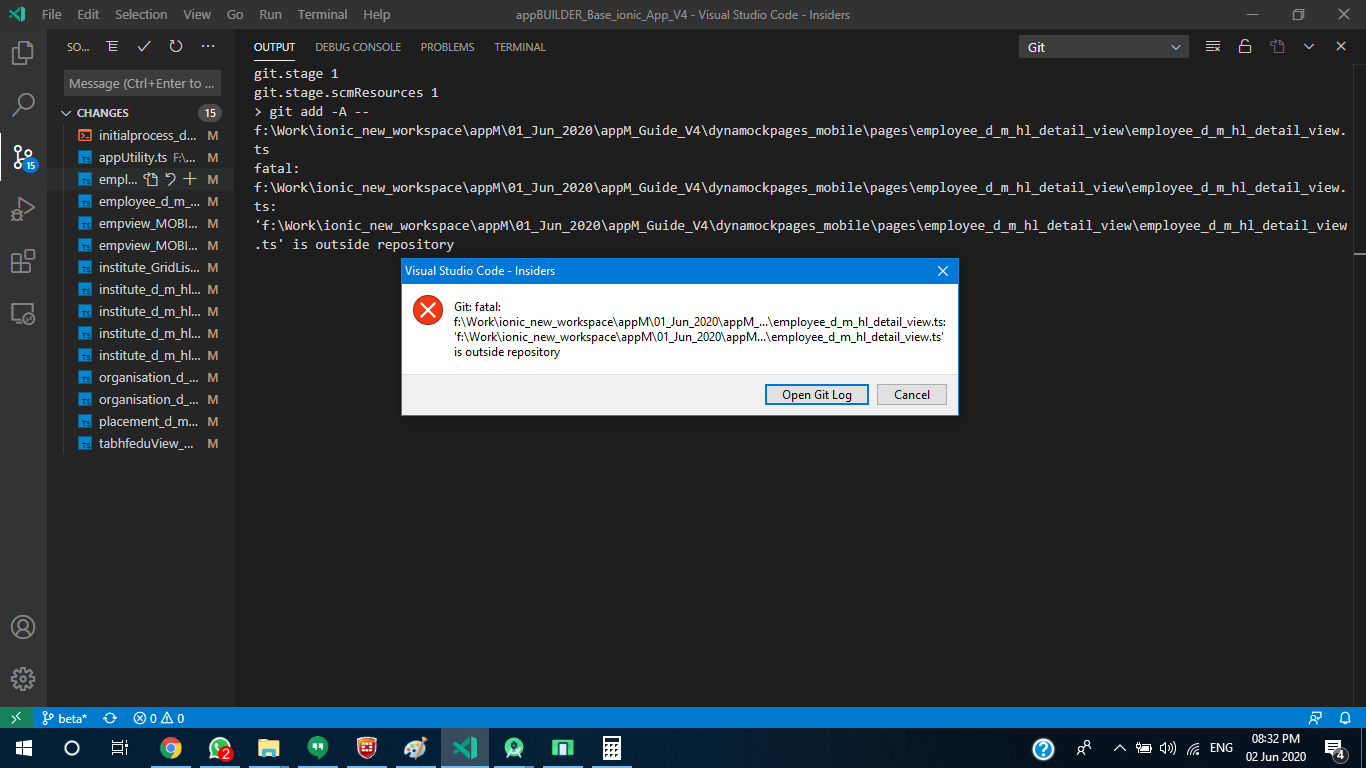The height and width of the screenshot is (768, 1366).
Task: Clear the Output panel contents
Action: [1212, 46]
